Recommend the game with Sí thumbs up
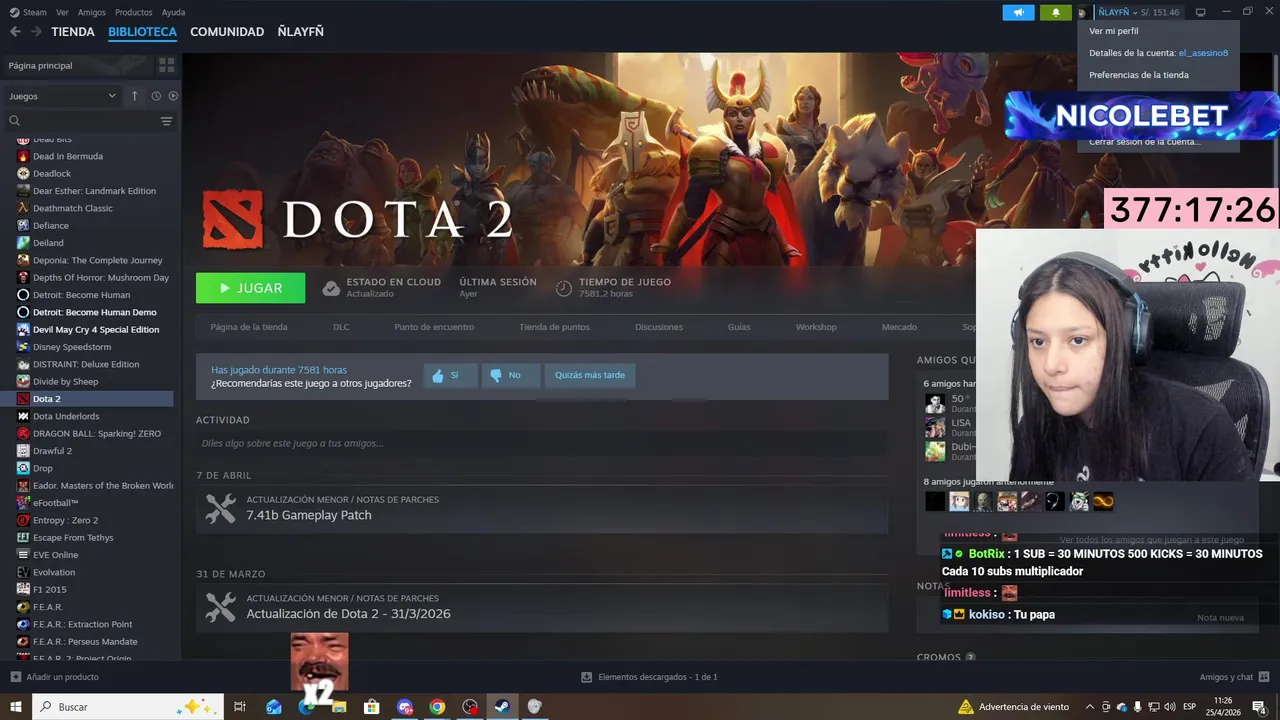 point(449,375)
